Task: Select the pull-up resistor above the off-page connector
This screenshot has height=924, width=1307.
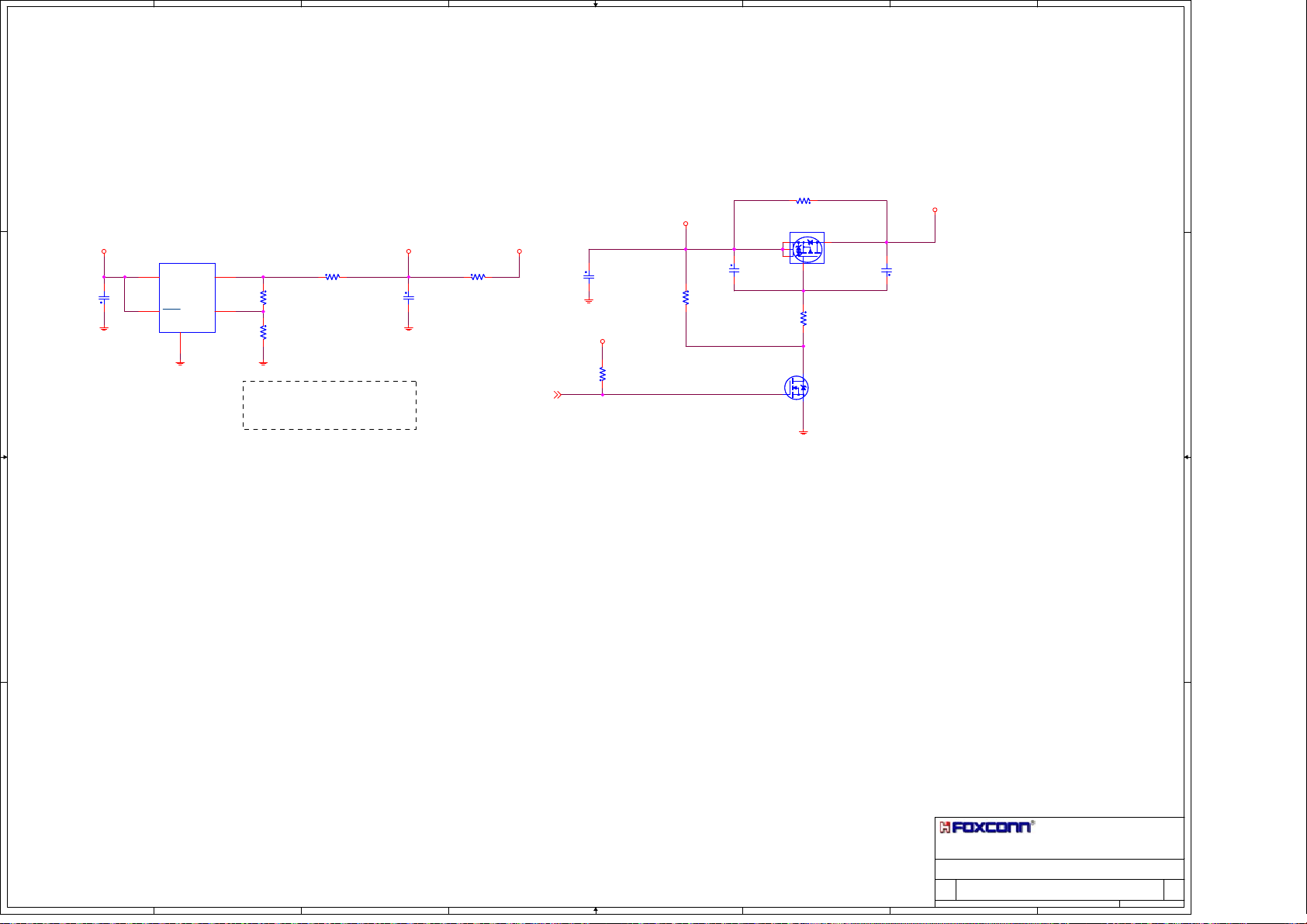Action: tap(603, 374)
